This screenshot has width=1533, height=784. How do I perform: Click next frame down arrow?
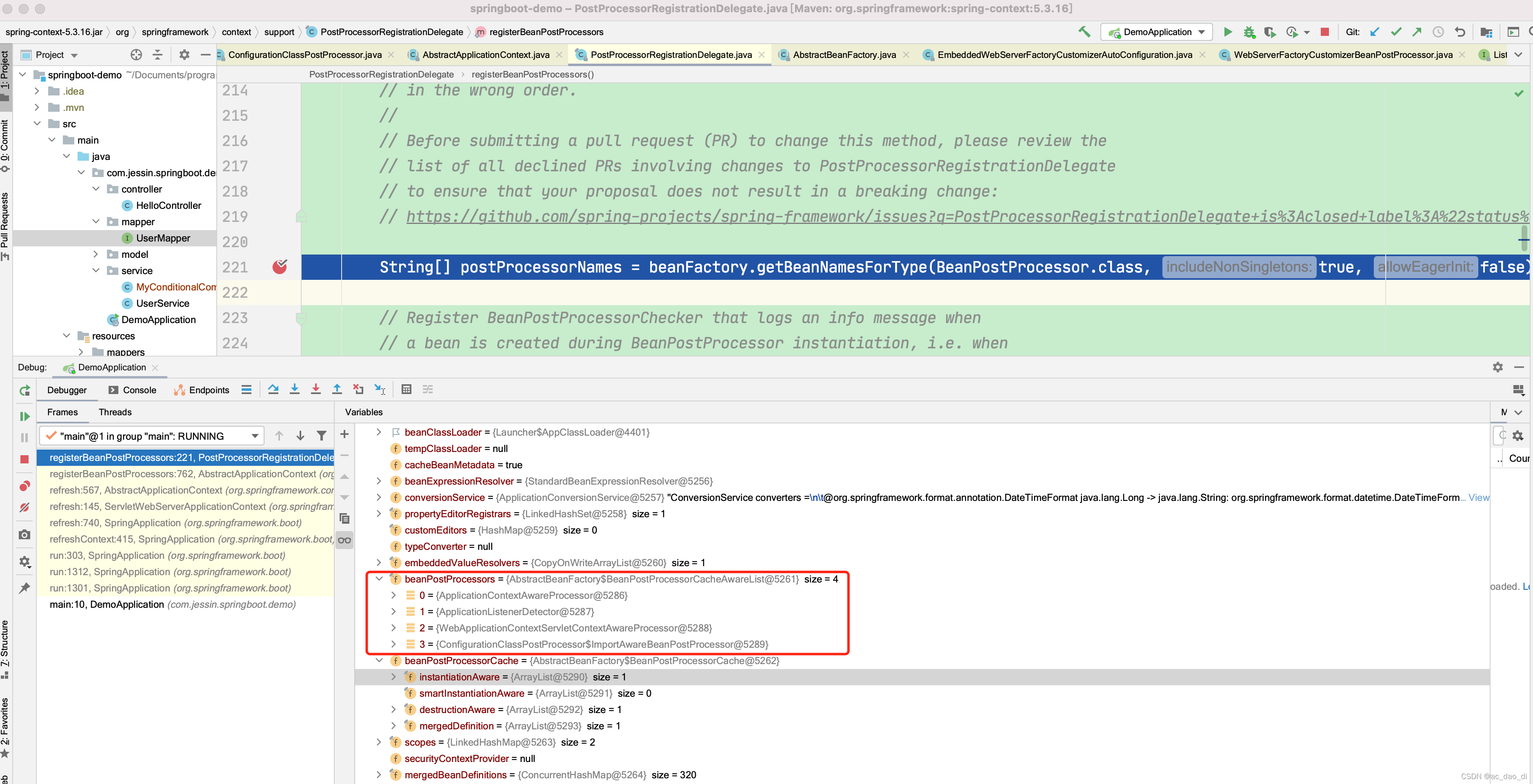click(300, 436)
